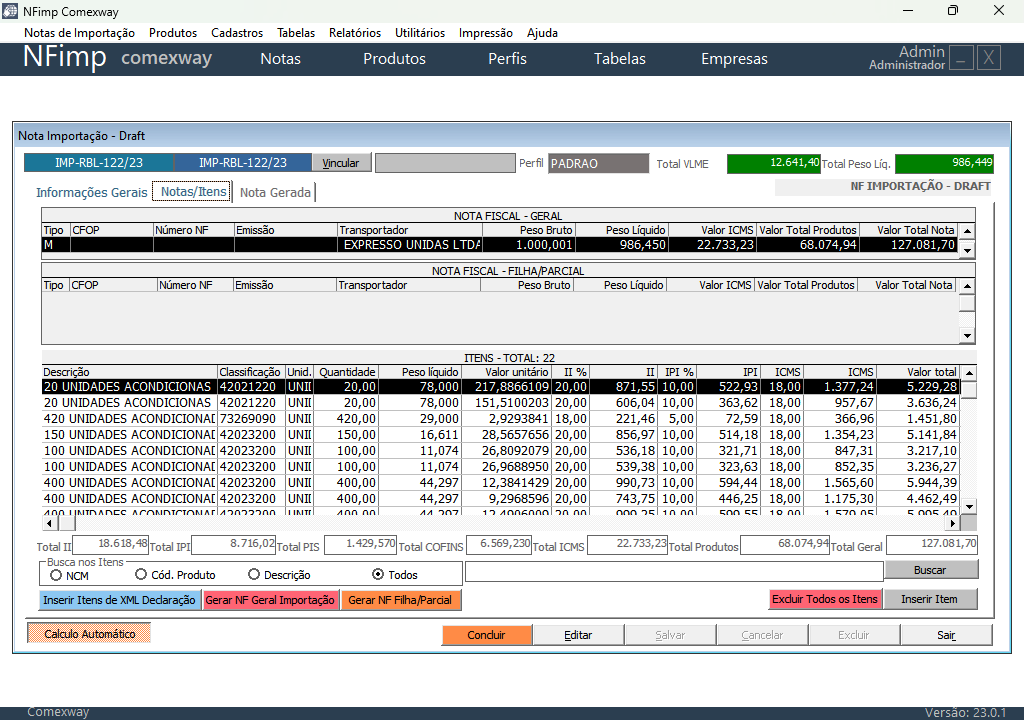Image resolution: width=1024 pixels, height=720 pixels.
Task: Click the Buscar button
Action: pos(931,570)
